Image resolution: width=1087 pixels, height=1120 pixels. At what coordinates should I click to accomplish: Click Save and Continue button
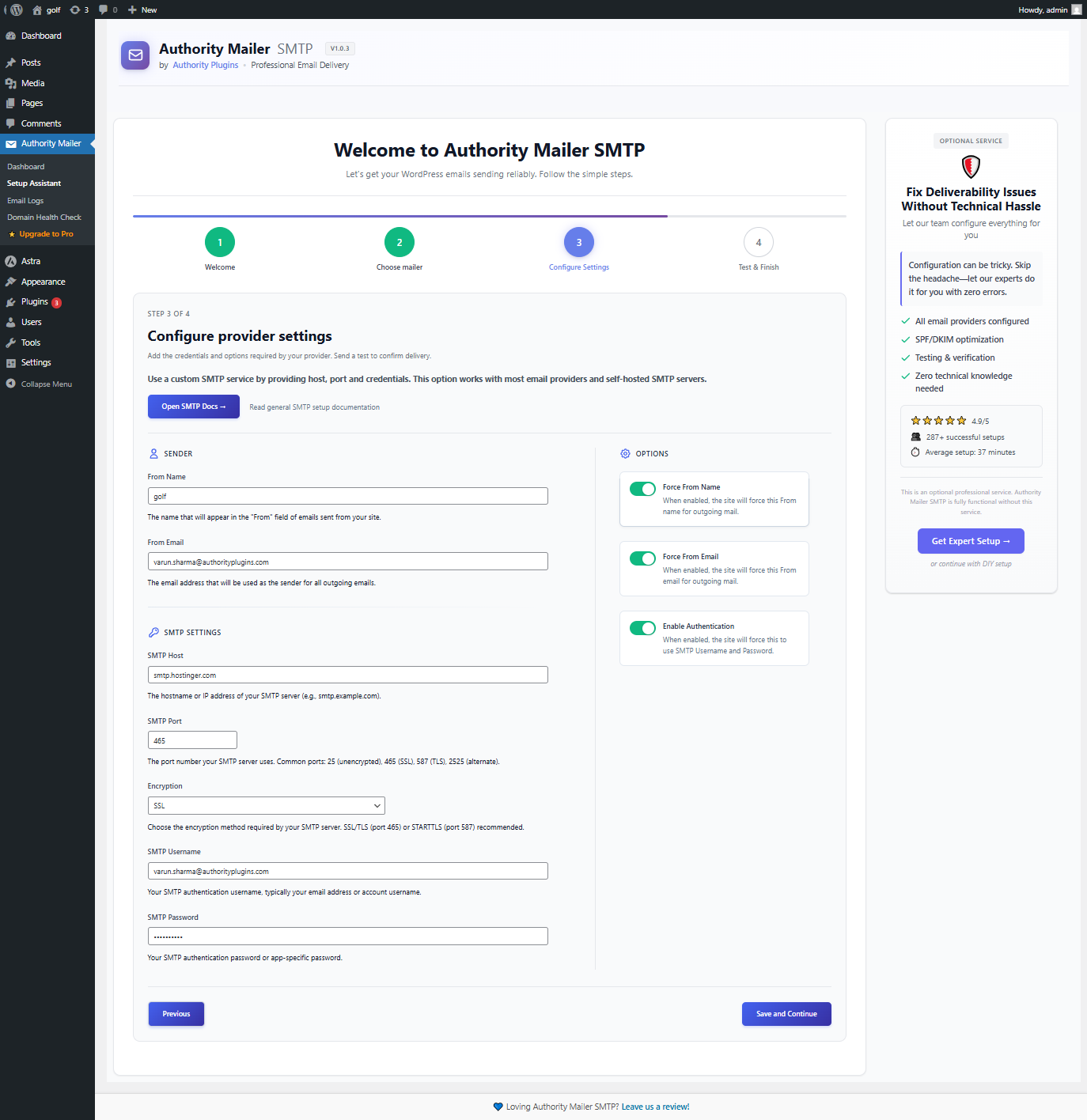click(786, 1014)
